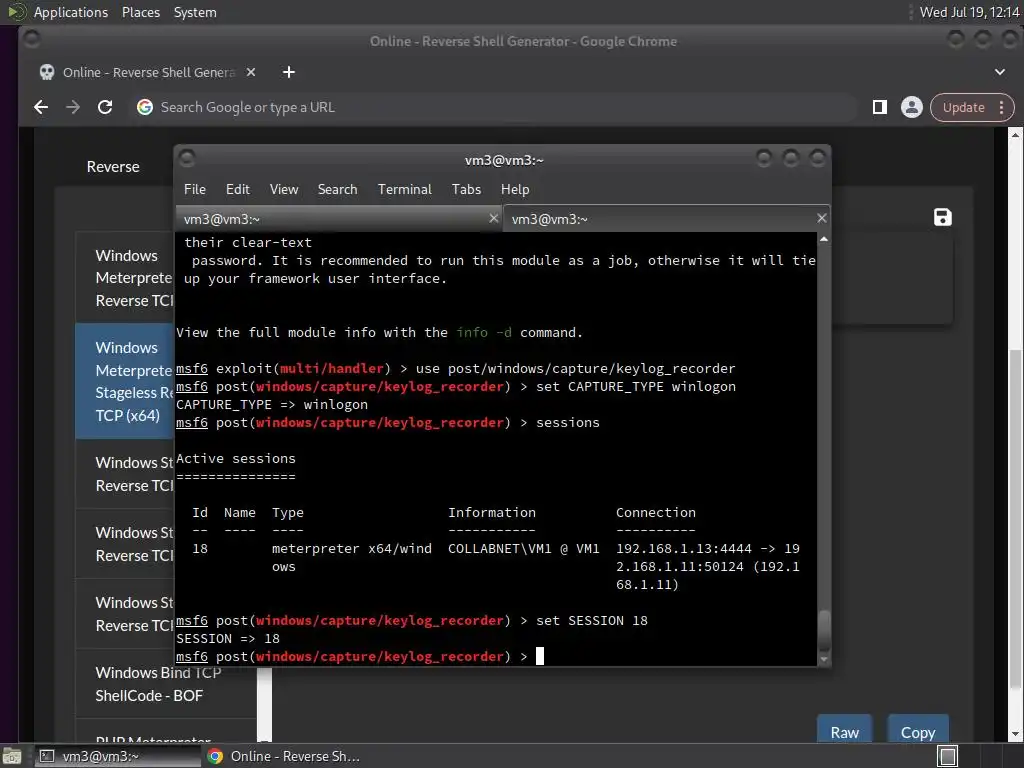Screen dimensions: 1024x768
Task: Select the topmost Windows Meterpreter Reverse TCP entry
Action: coord(125,278)
